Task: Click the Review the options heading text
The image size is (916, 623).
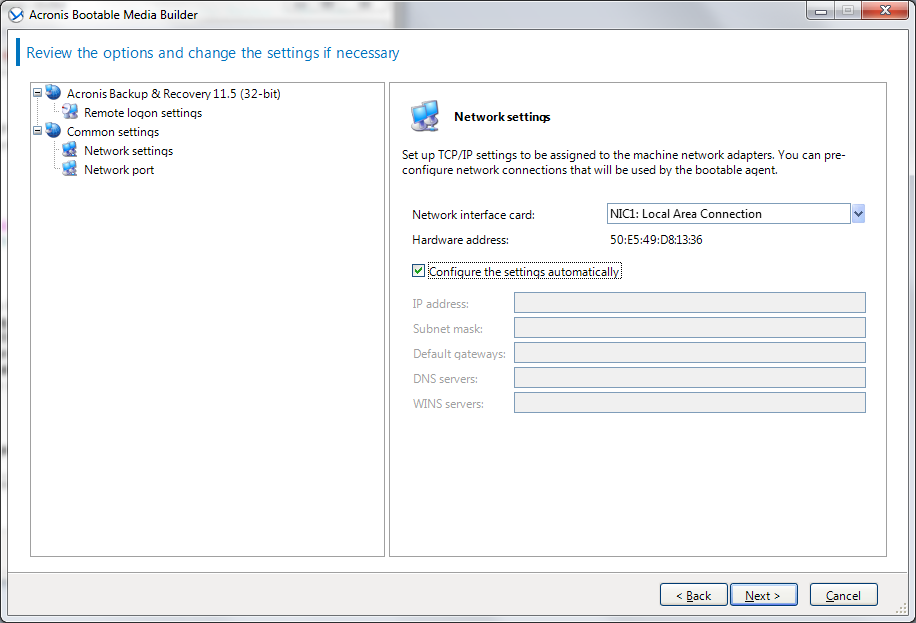Action: 213,53
